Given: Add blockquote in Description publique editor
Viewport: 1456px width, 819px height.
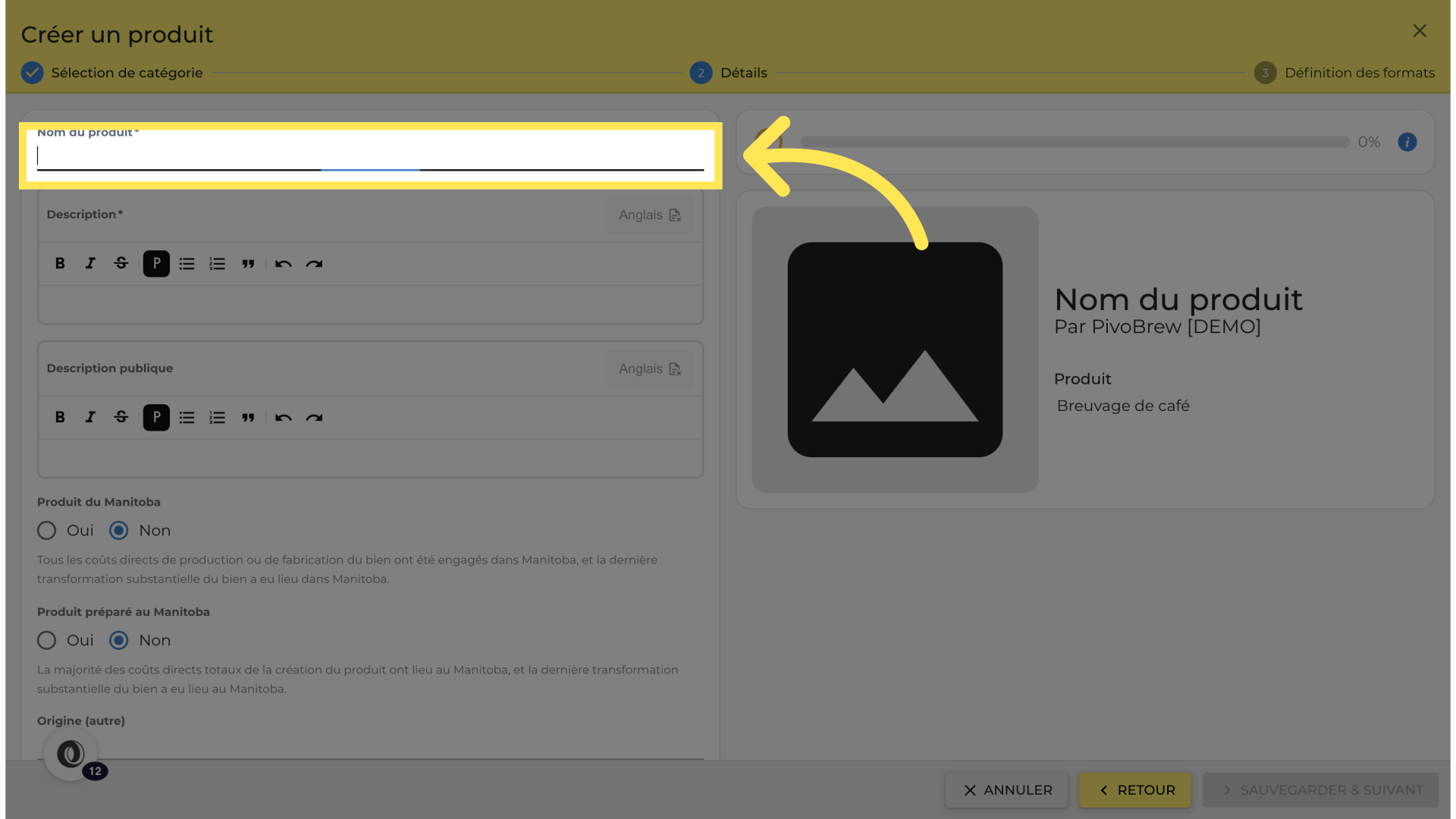Looking at the screenshot, I should [x=248, y=418].
